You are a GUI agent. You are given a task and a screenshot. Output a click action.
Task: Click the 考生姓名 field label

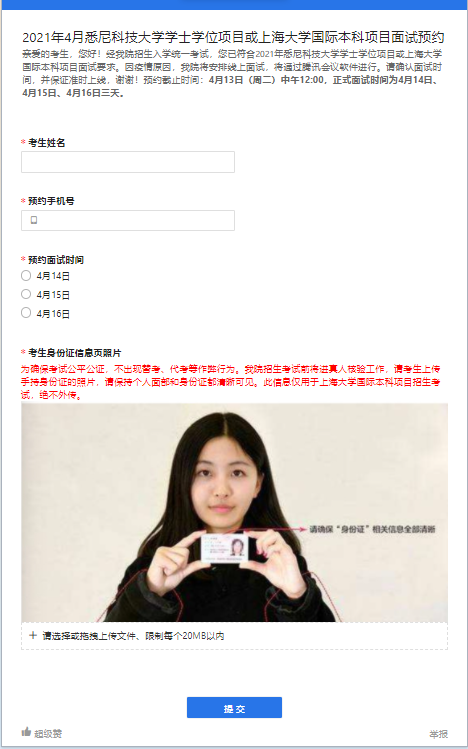(46, 142)
